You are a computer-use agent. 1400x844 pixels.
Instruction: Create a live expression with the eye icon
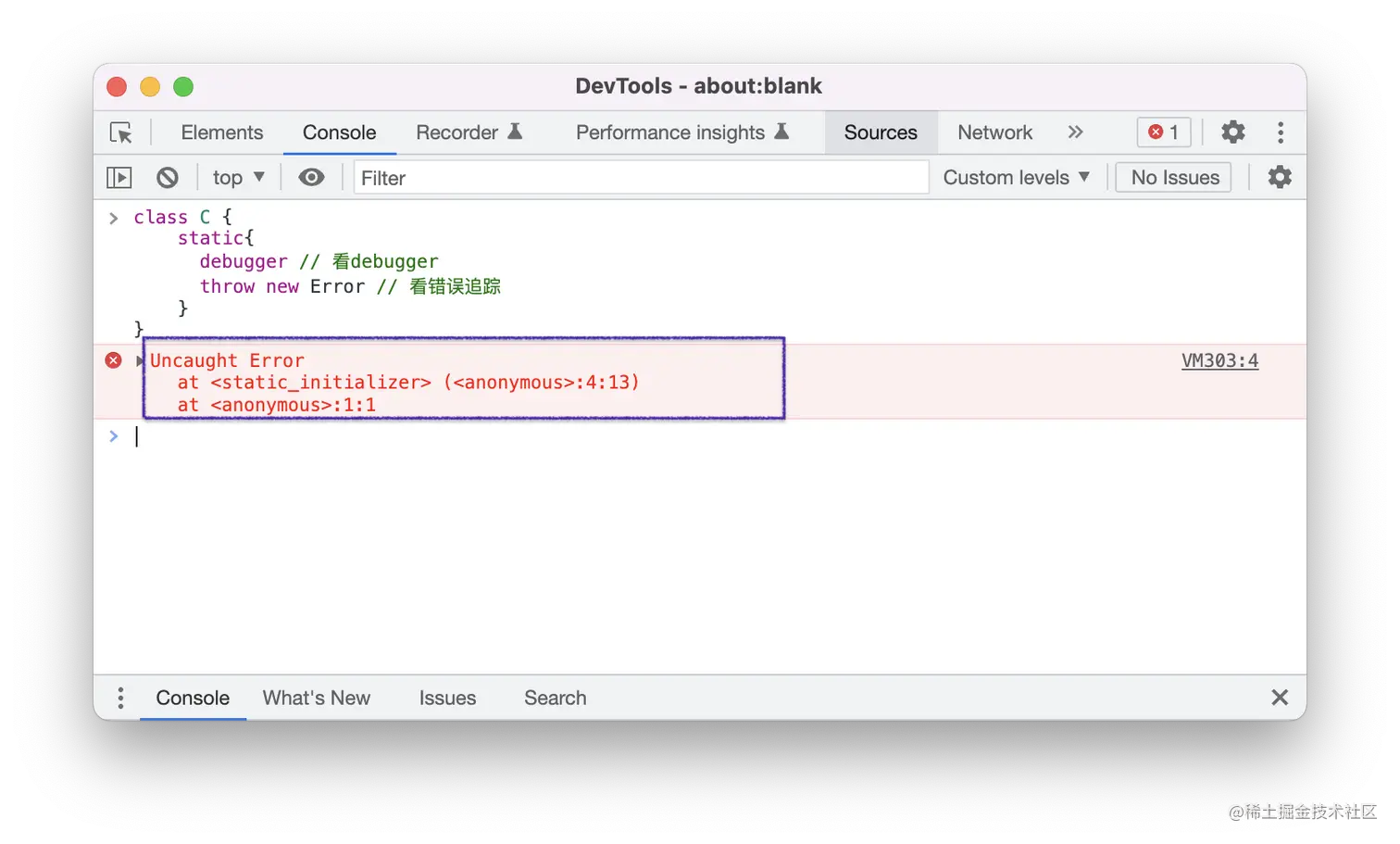point(311,177)
